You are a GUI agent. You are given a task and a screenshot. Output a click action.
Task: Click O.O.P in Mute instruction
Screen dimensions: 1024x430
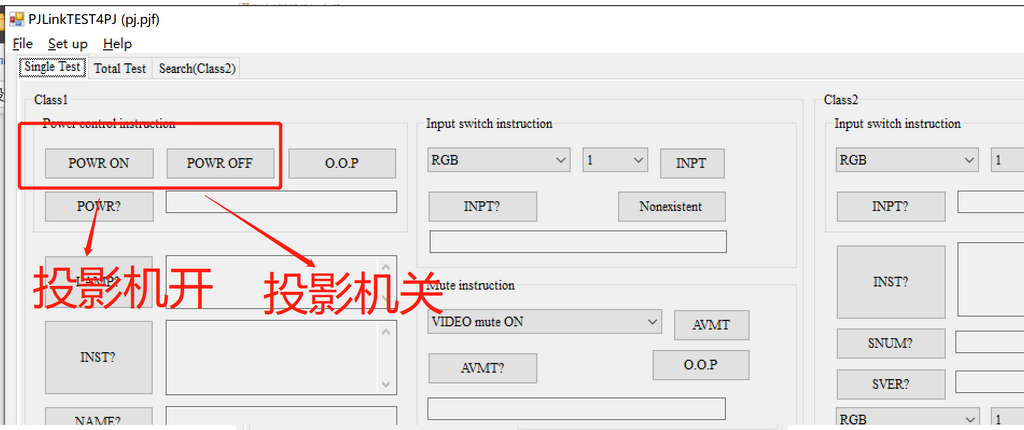click(701, 365)
